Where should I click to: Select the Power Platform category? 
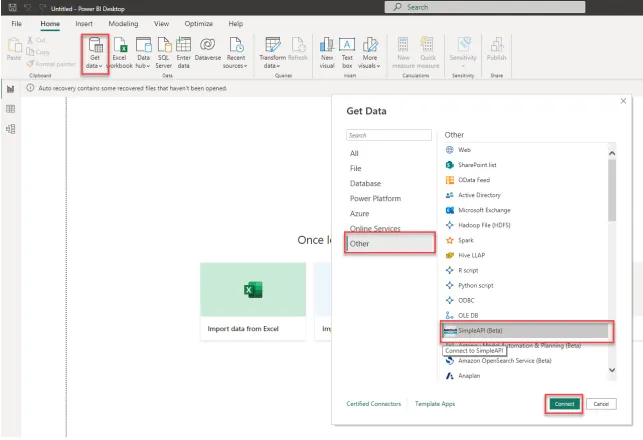point(375,198)
